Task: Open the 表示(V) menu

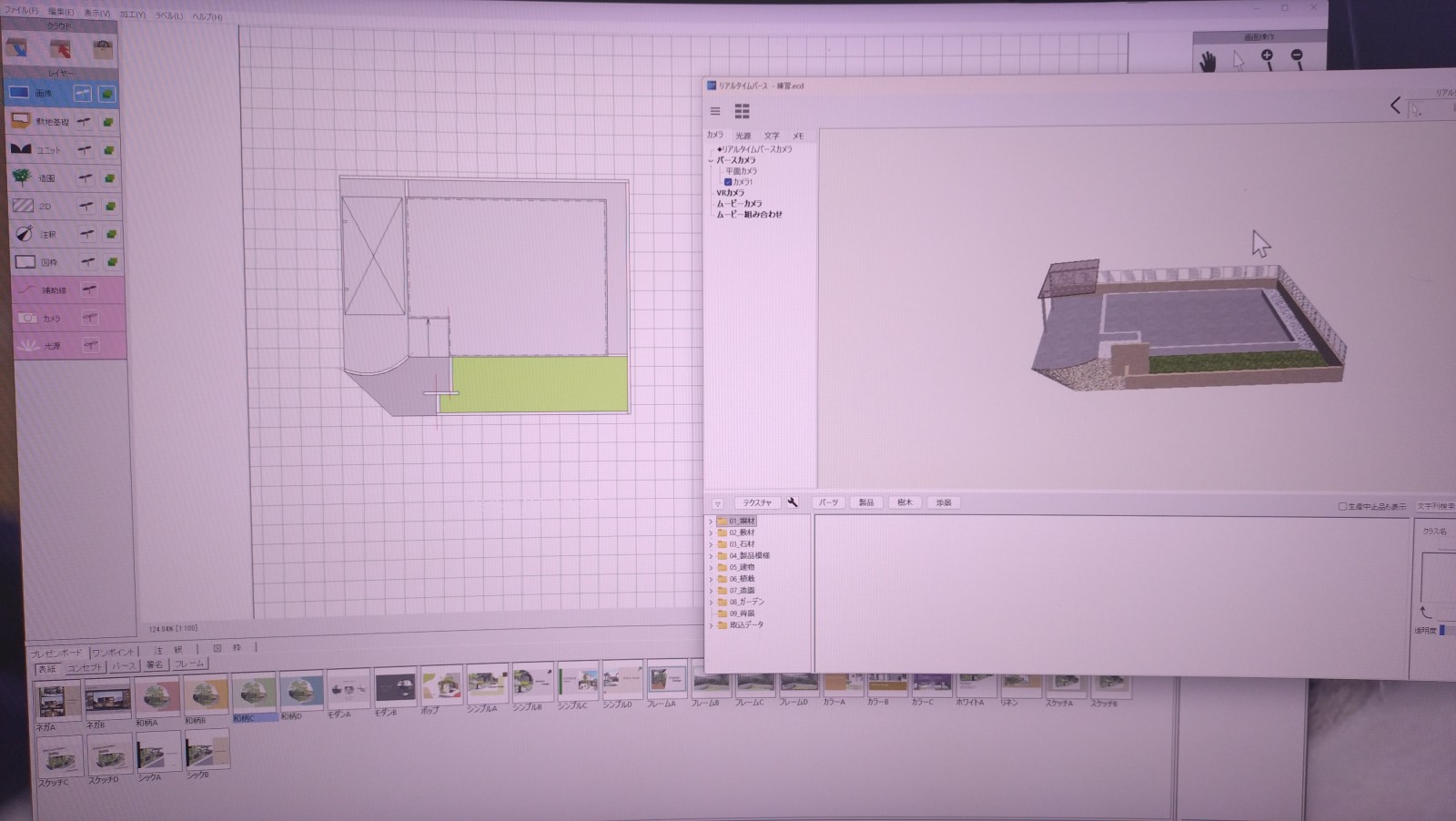Action: (x=96, y=14)
